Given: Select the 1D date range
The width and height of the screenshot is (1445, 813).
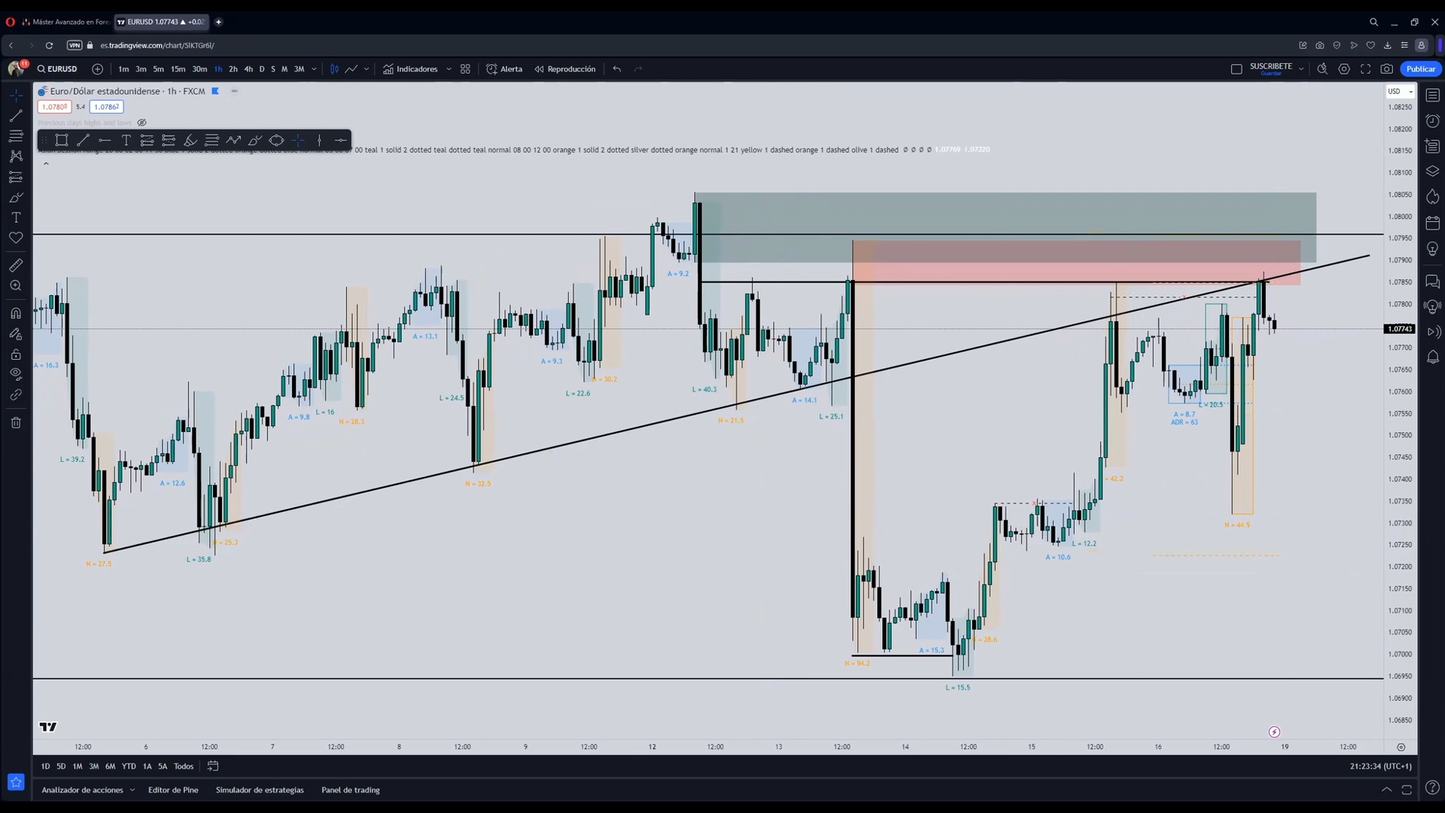Looking at the screenshot, I should click(x=45, y=766).
